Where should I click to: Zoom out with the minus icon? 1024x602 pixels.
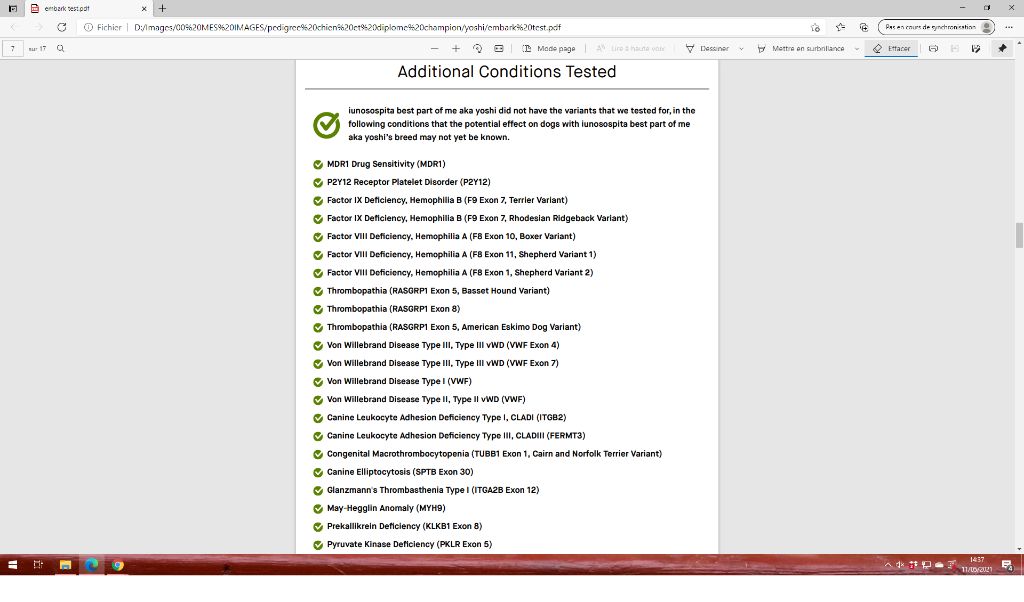[435, 48]
